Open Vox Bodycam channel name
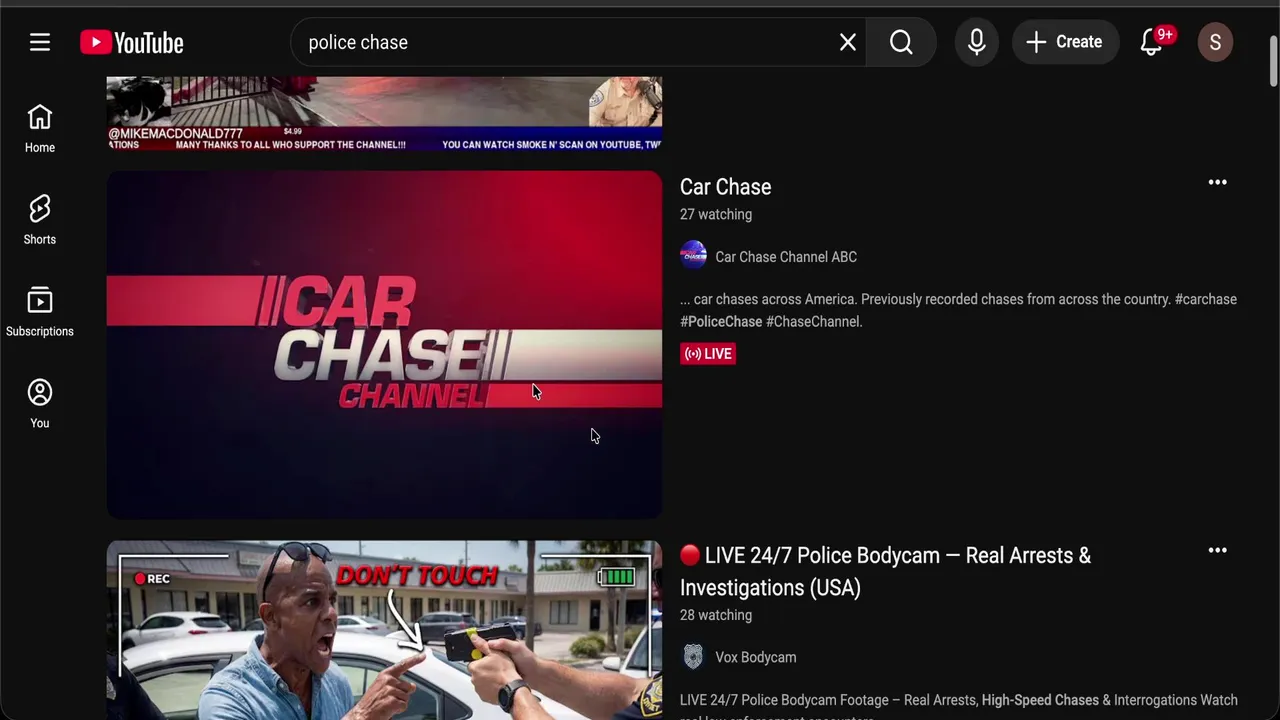The image size is (1280, 720). coord(755,657)
